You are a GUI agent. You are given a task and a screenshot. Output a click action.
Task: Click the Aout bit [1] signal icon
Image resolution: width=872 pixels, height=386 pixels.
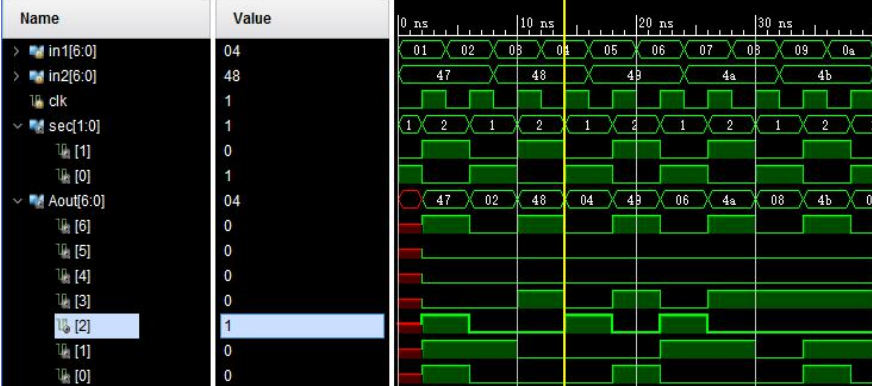coord(63,351)
